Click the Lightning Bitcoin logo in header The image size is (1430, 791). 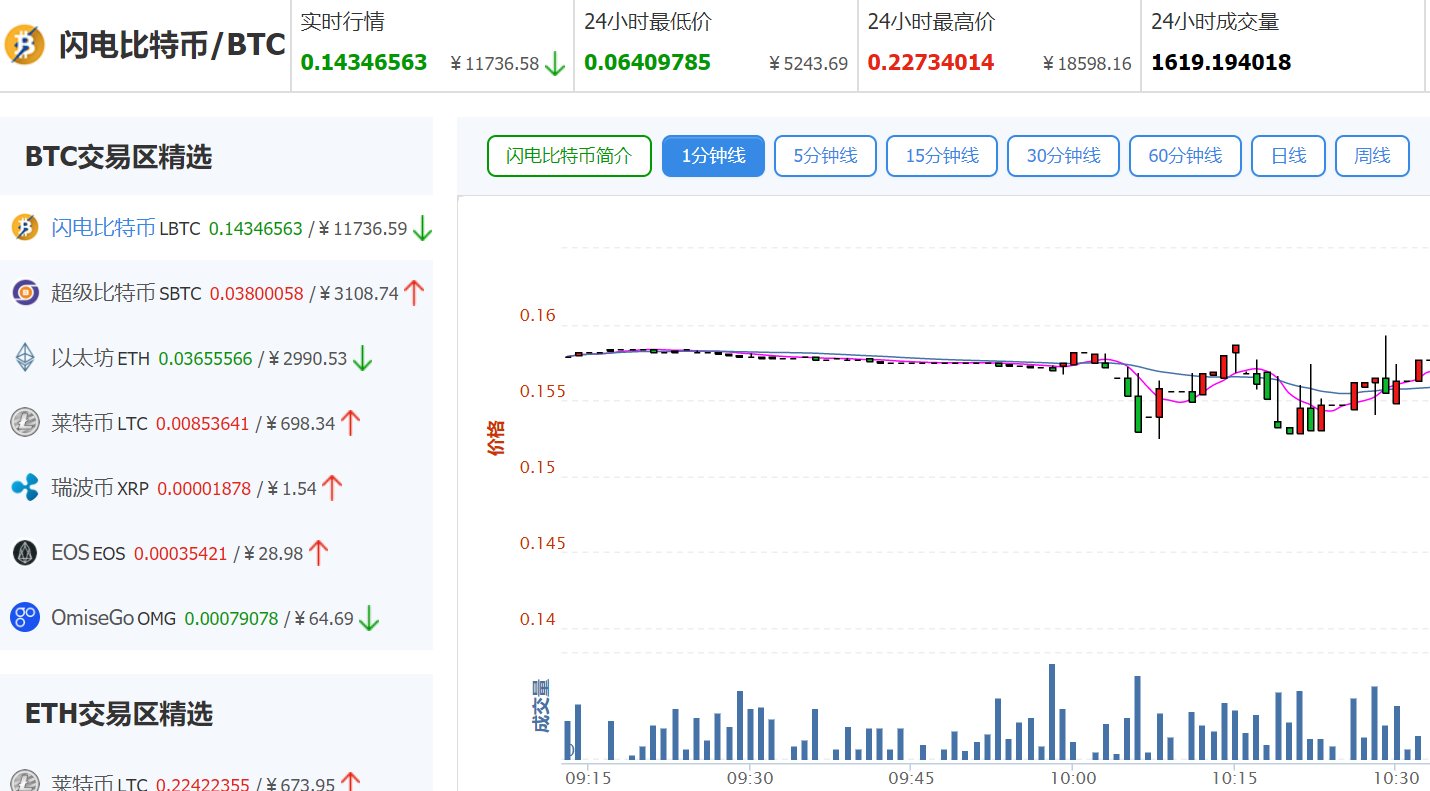tap(25, 45)
